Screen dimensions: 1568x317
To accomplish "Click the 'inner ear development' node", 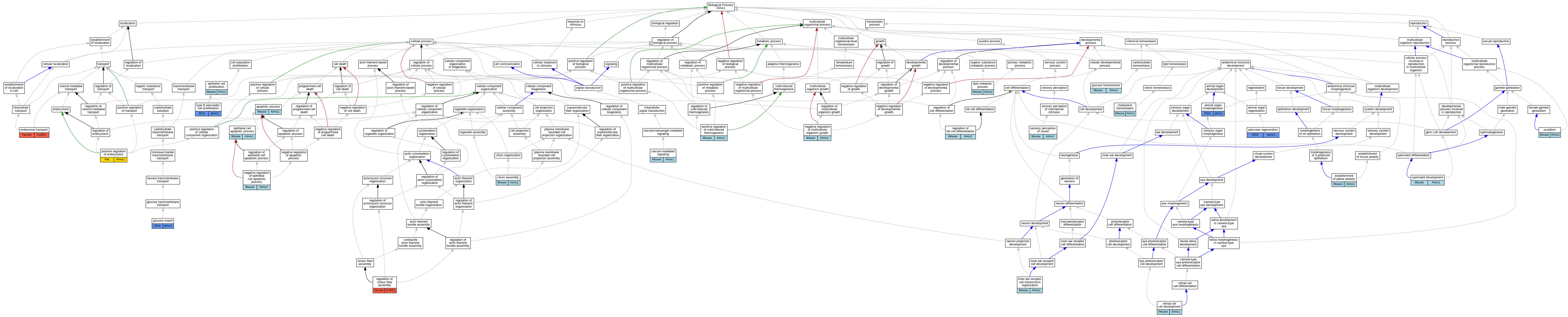I will coord(1117,156).
